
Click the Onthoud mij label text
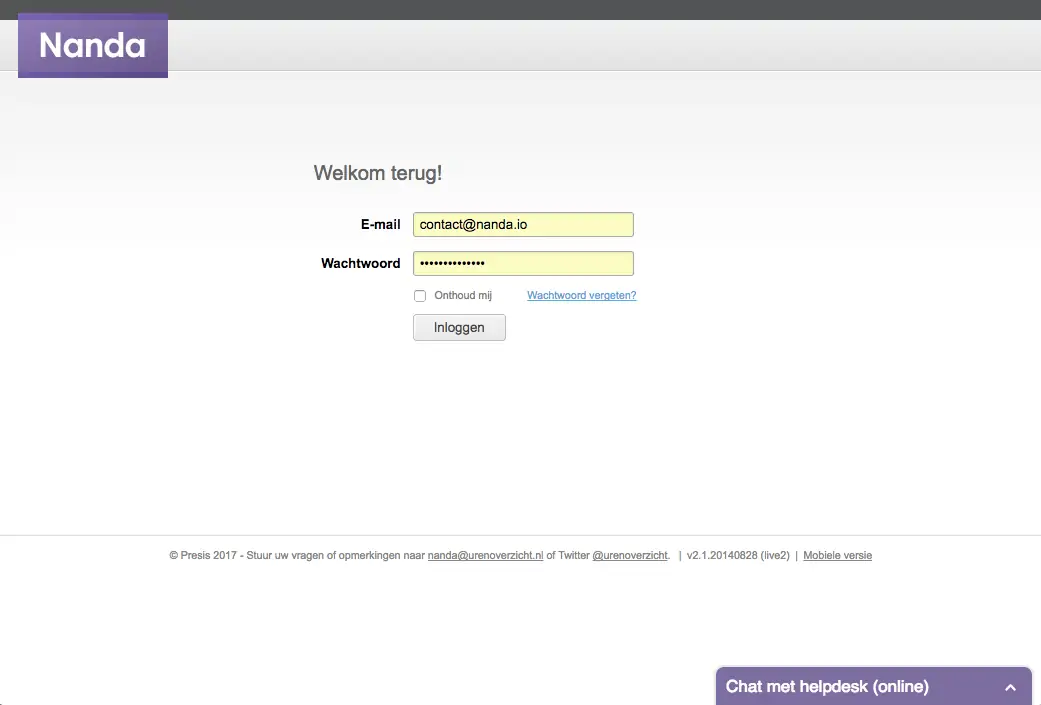[463, 295]
